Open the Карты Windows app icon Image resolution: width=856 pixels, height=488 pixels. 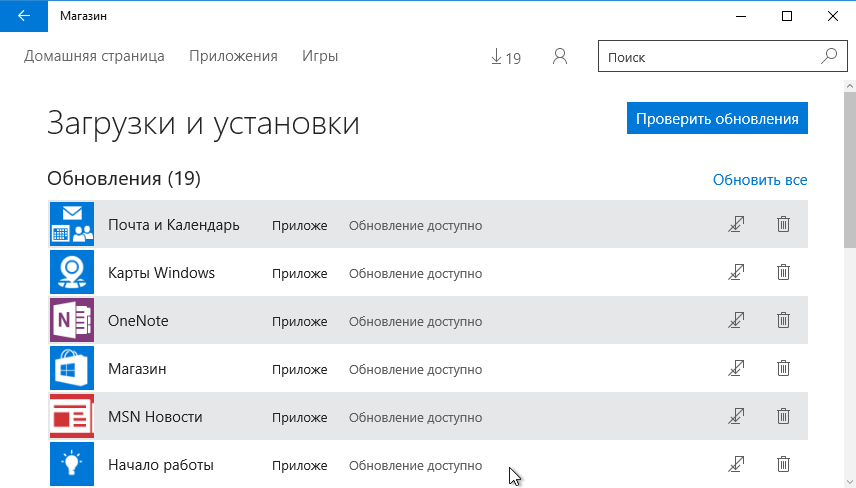[x=71, y=273]
